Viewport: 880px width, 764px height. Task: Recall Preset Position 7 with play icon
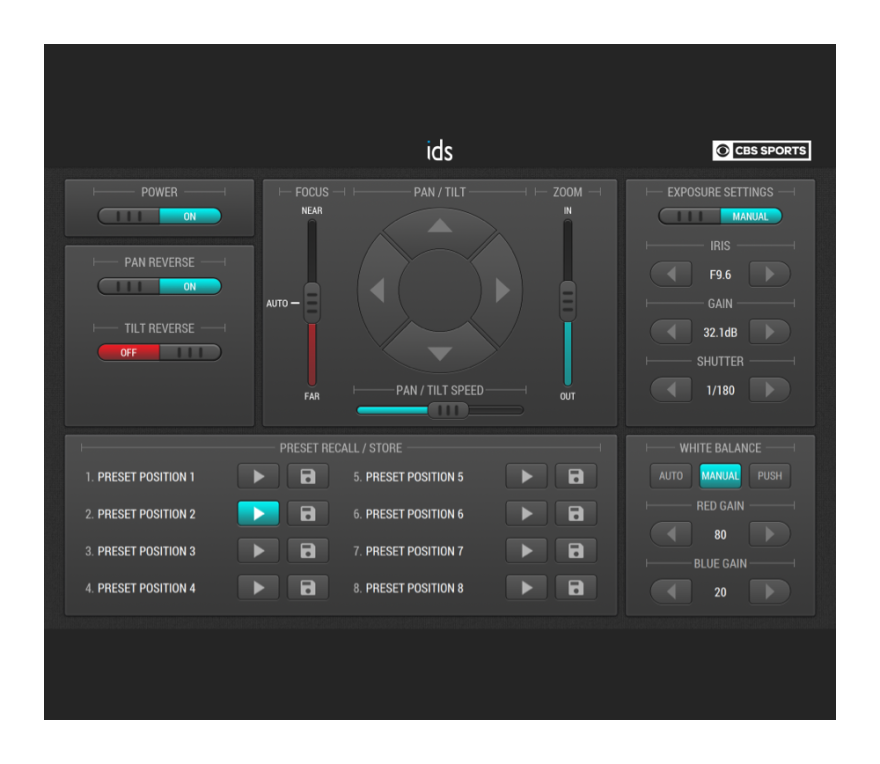(x=525, y=550)
